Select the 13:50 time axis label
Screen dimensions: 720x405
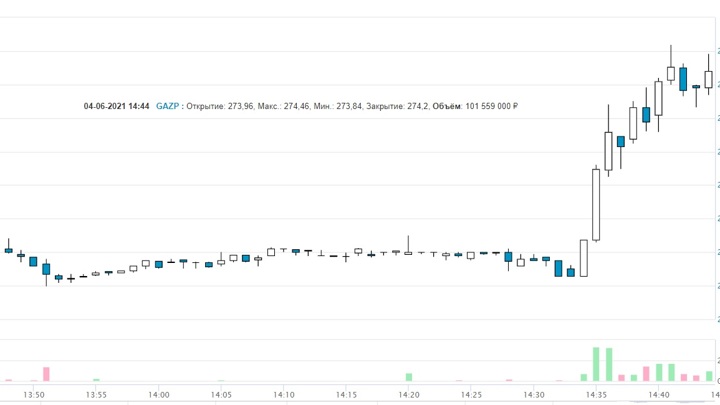tap(34, 395)
